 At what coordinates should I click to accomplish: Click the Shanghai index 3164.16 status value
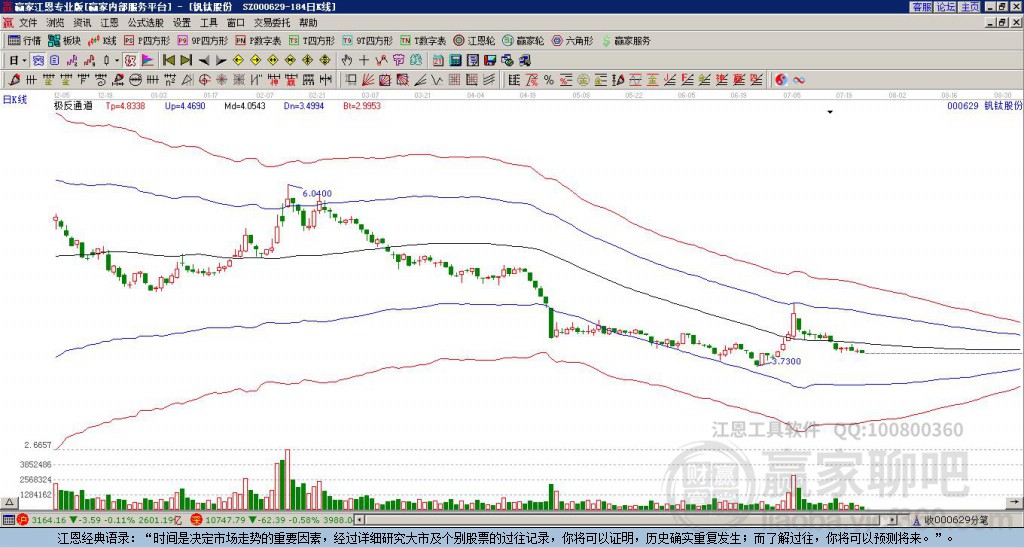coord(49,520)
